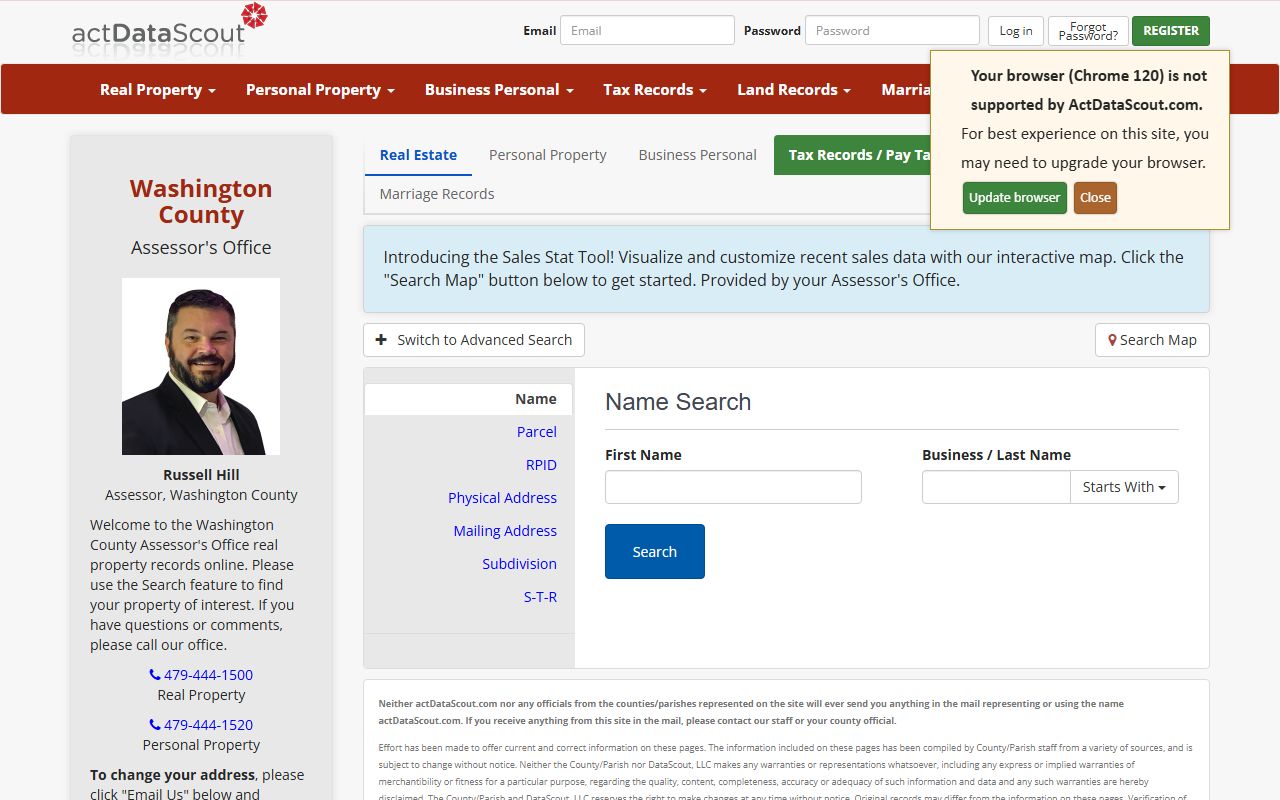Click phone icon beside 479-444-1520

point(155,725)
